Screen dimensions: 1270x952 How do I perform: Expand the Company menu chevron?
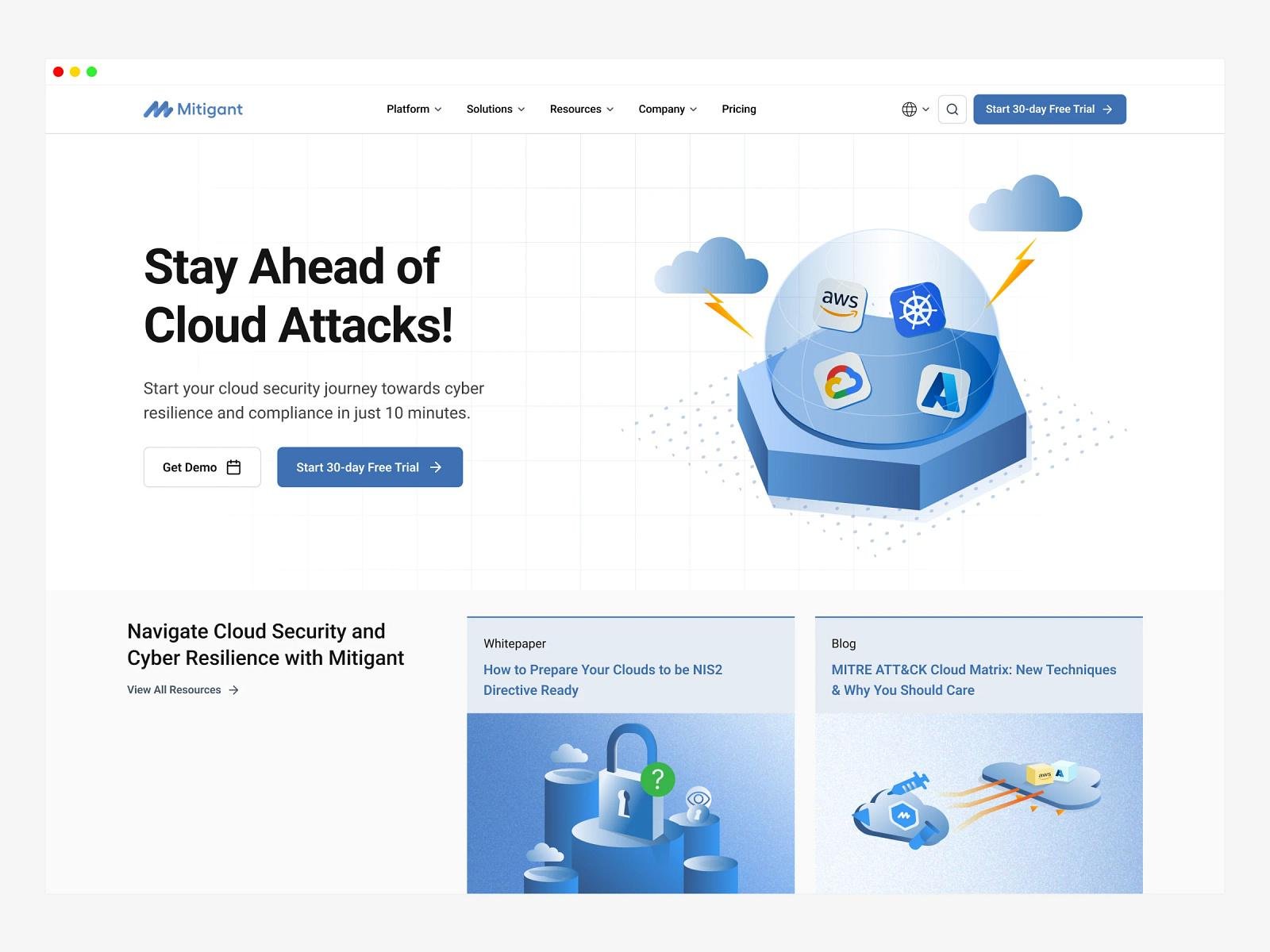point(694,109)
